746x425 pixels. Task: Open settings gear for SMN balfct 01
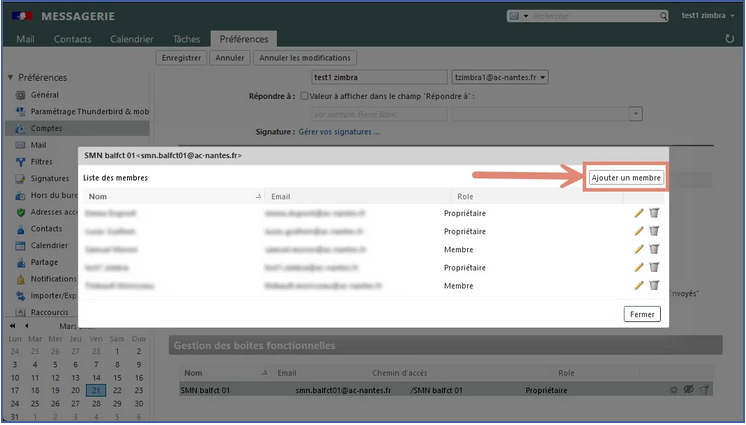673,390
